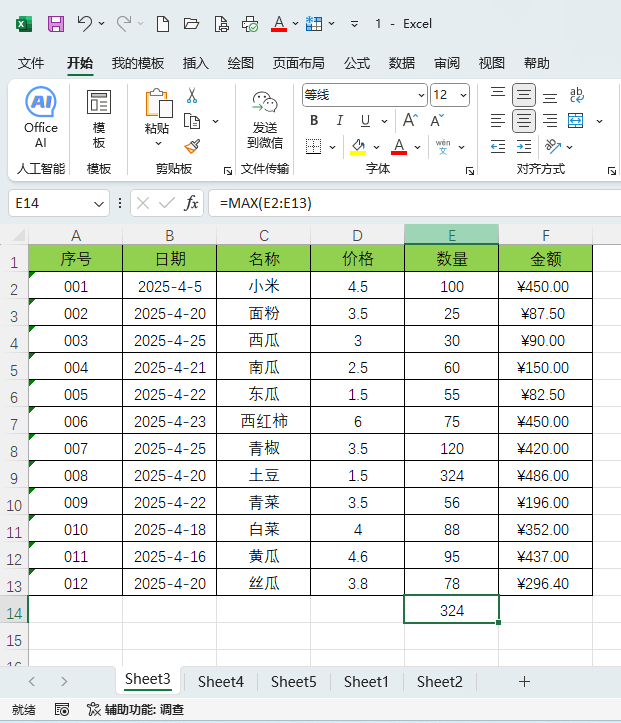Open the 文件 (File) menu

31,63
